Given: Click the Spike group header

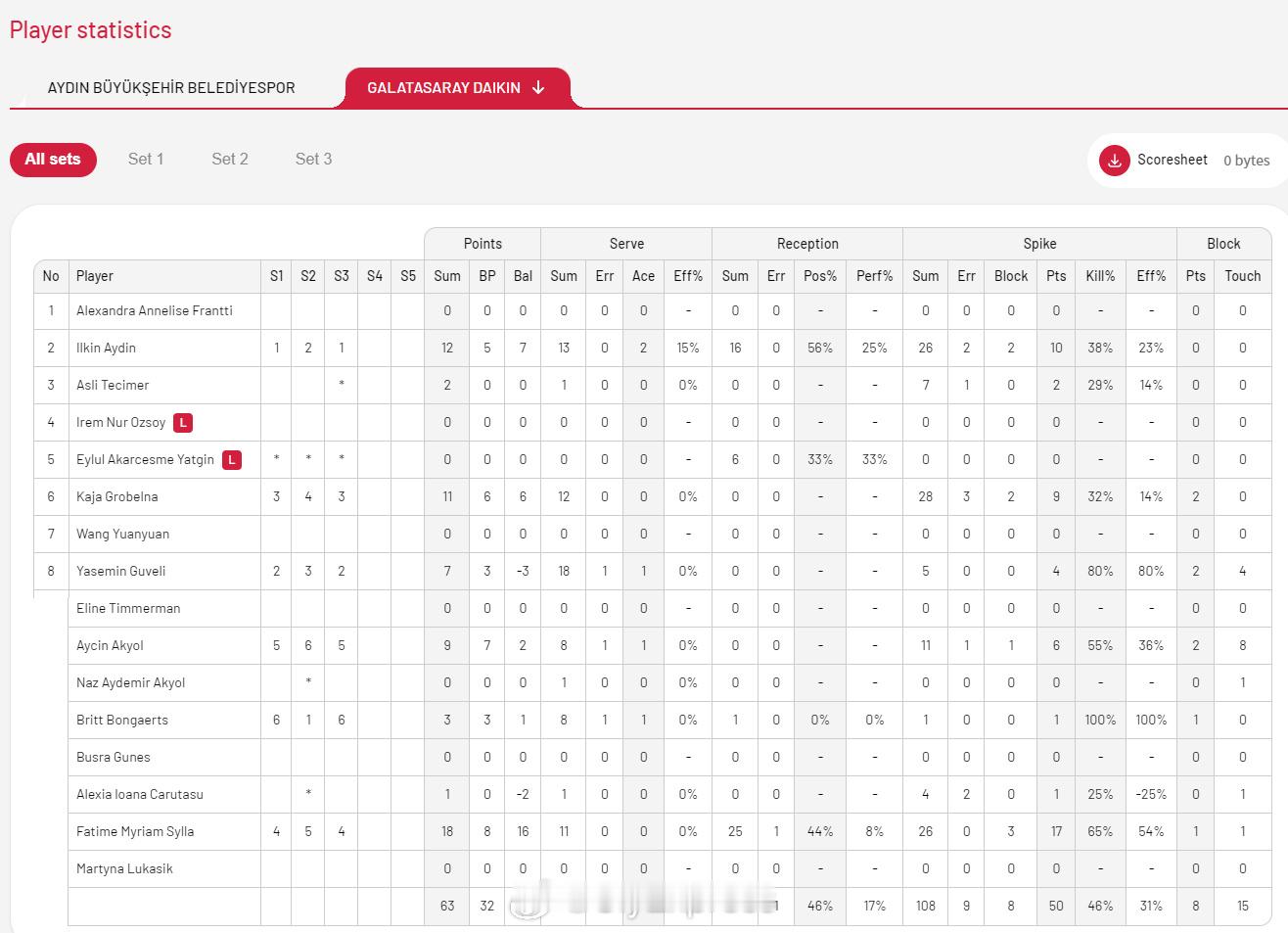Looking at the screenshot, I should click(x=1039, y=244).
